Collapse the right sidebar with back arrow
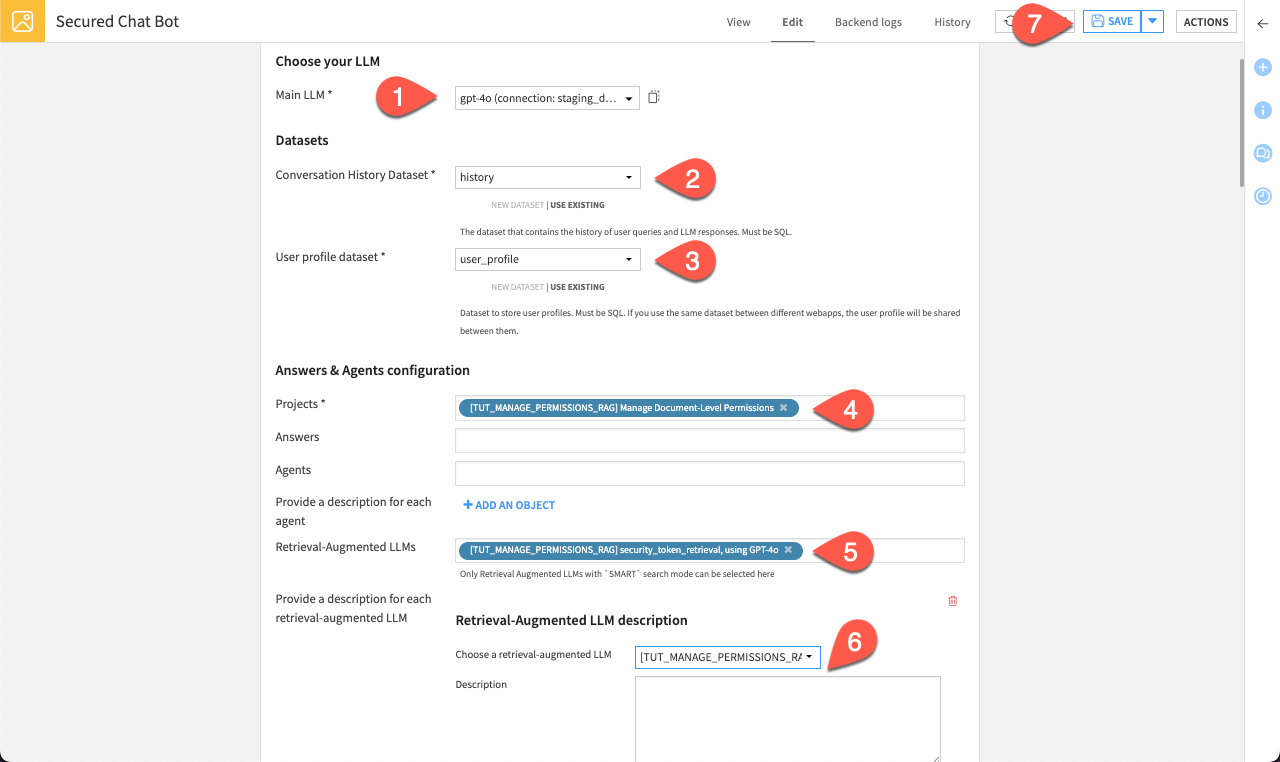Viewport: 1280px width, 762px height. pos(1262,23)
